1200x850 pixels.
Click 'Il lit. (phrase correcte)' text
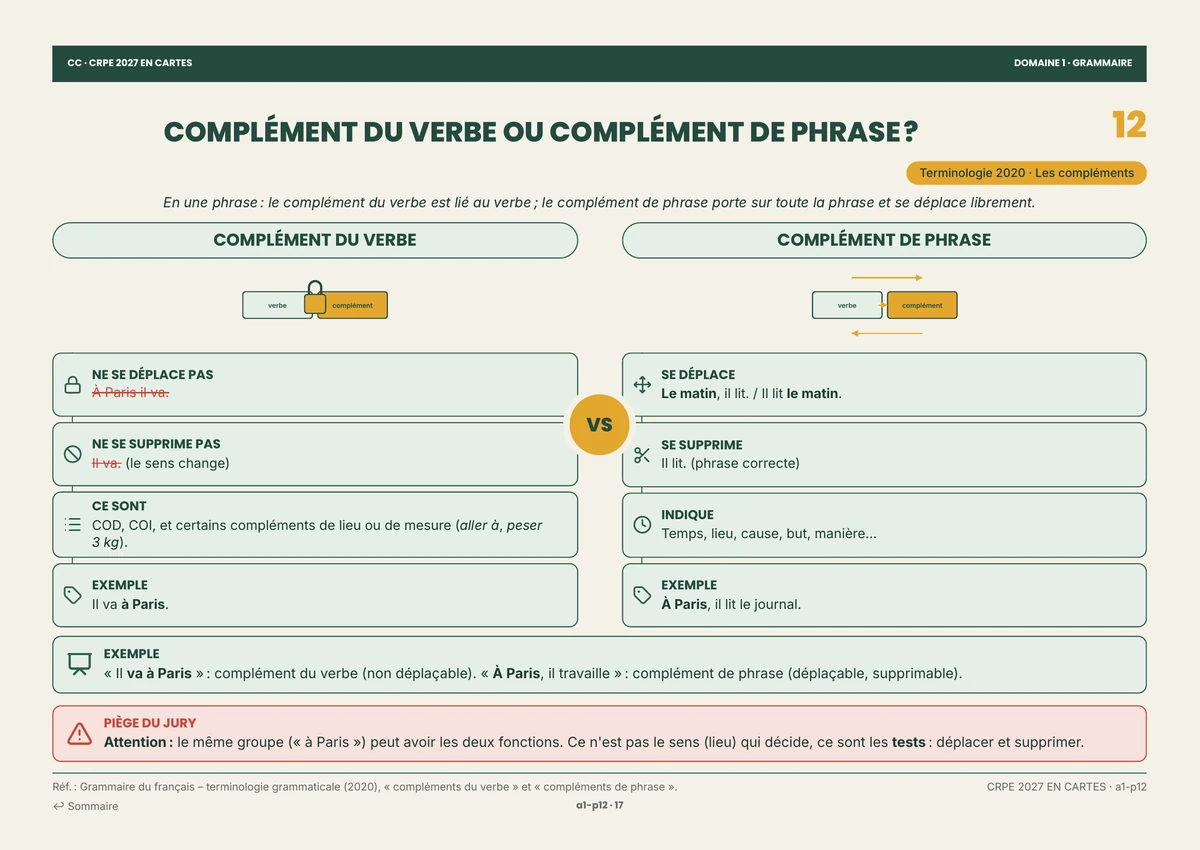click(730, 463)
